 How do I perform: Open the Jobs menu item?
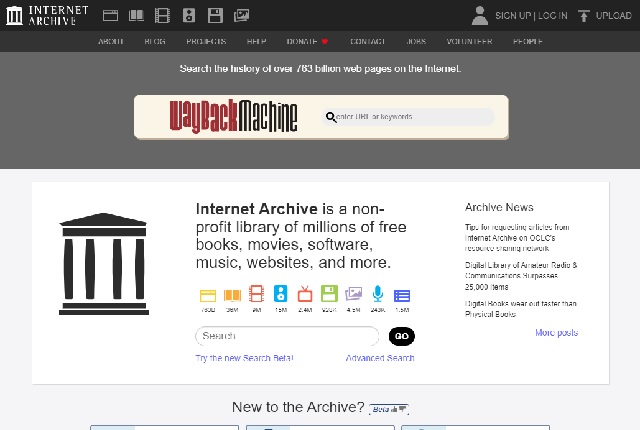[416, 41]
